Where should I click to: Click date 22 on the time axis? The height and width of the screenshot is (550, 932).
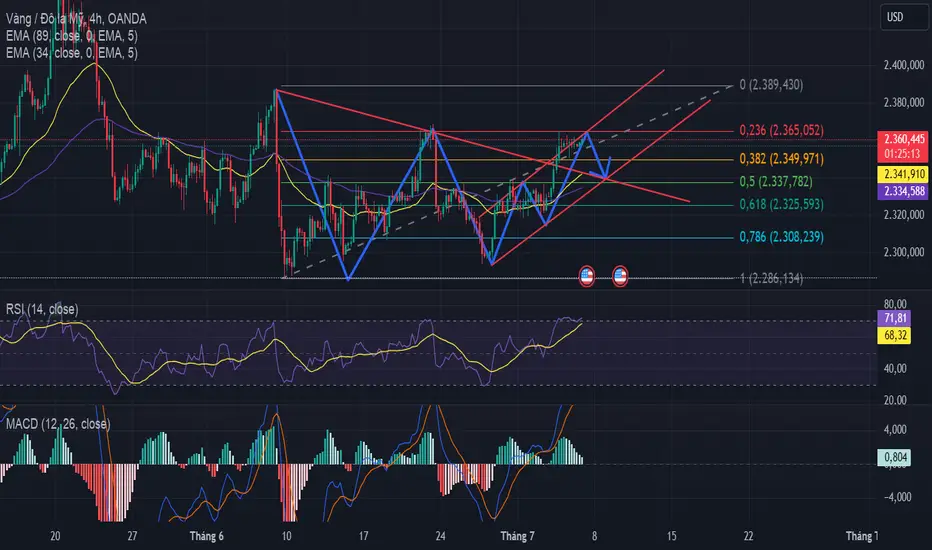[x=748, y=536]
